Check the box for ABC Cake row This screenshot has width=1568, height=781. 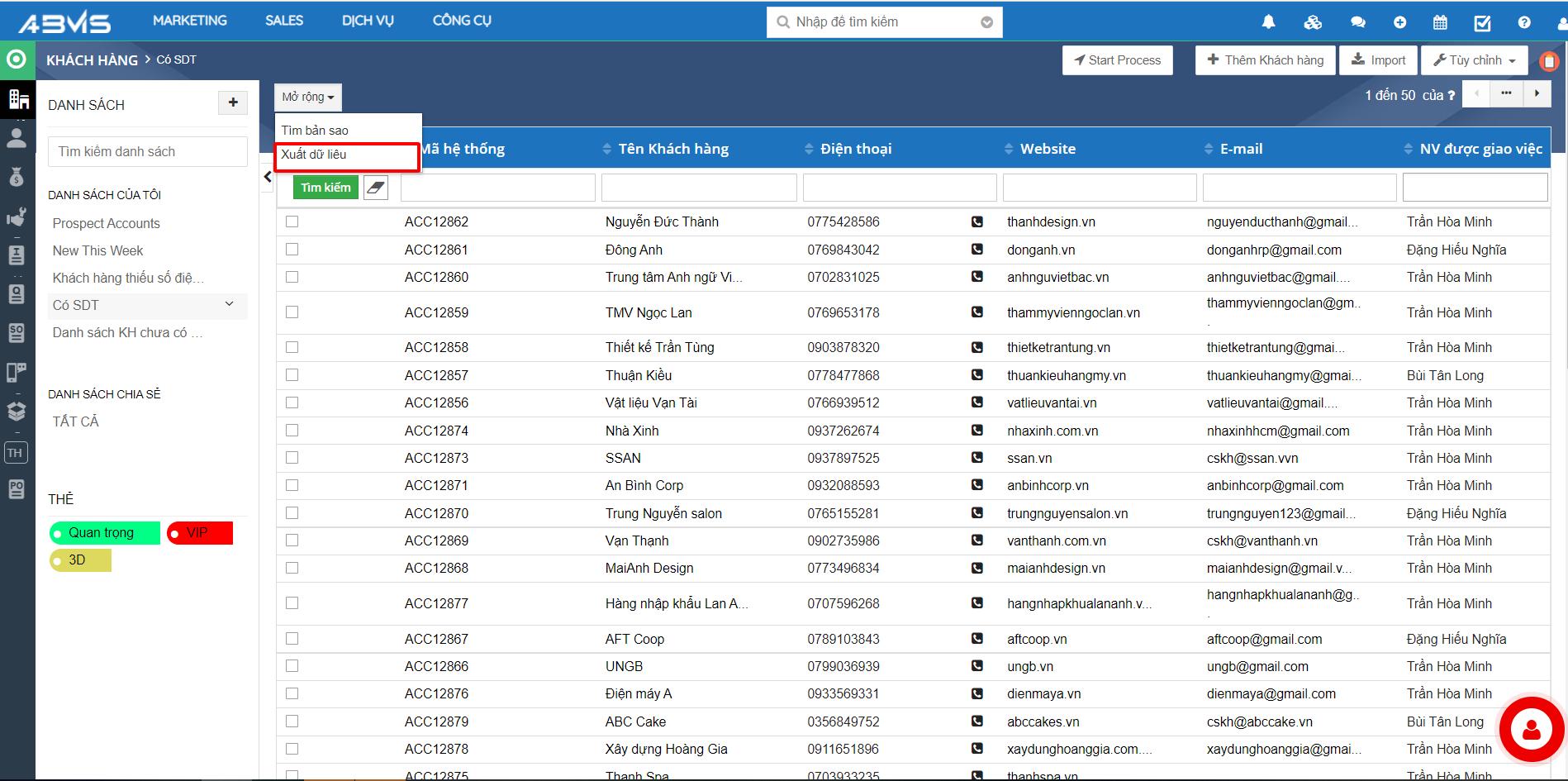click(292, 721)
